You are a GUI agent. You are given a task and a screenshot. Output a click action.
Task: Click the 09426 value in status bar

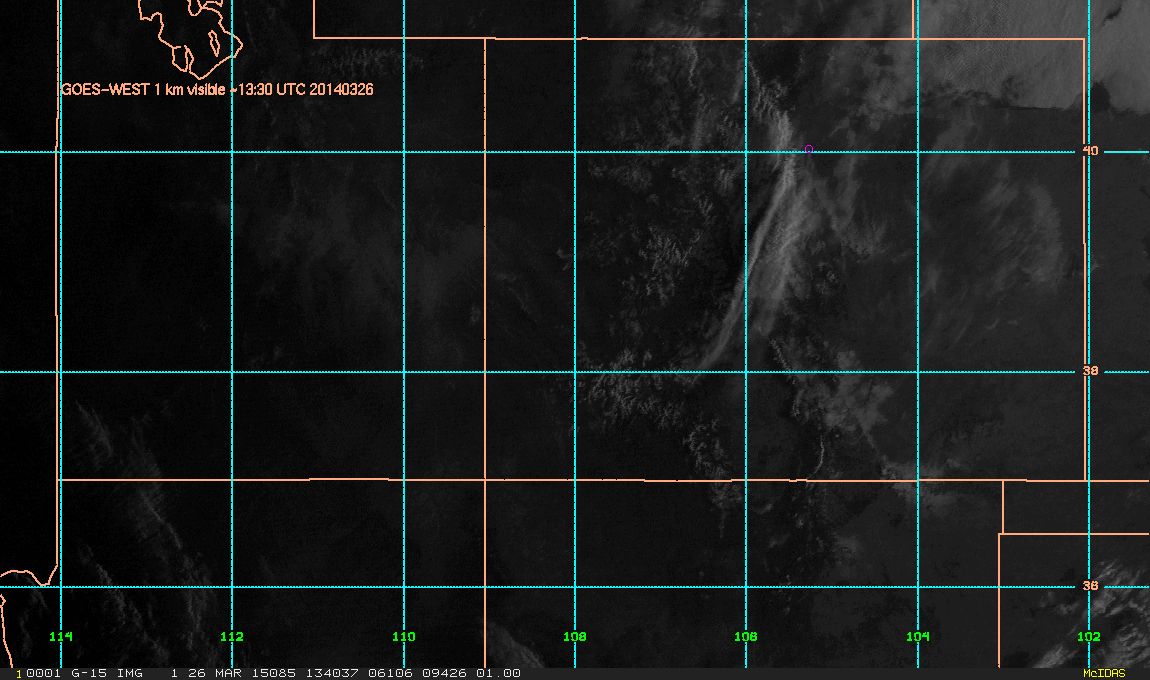(x=444, y=673)
